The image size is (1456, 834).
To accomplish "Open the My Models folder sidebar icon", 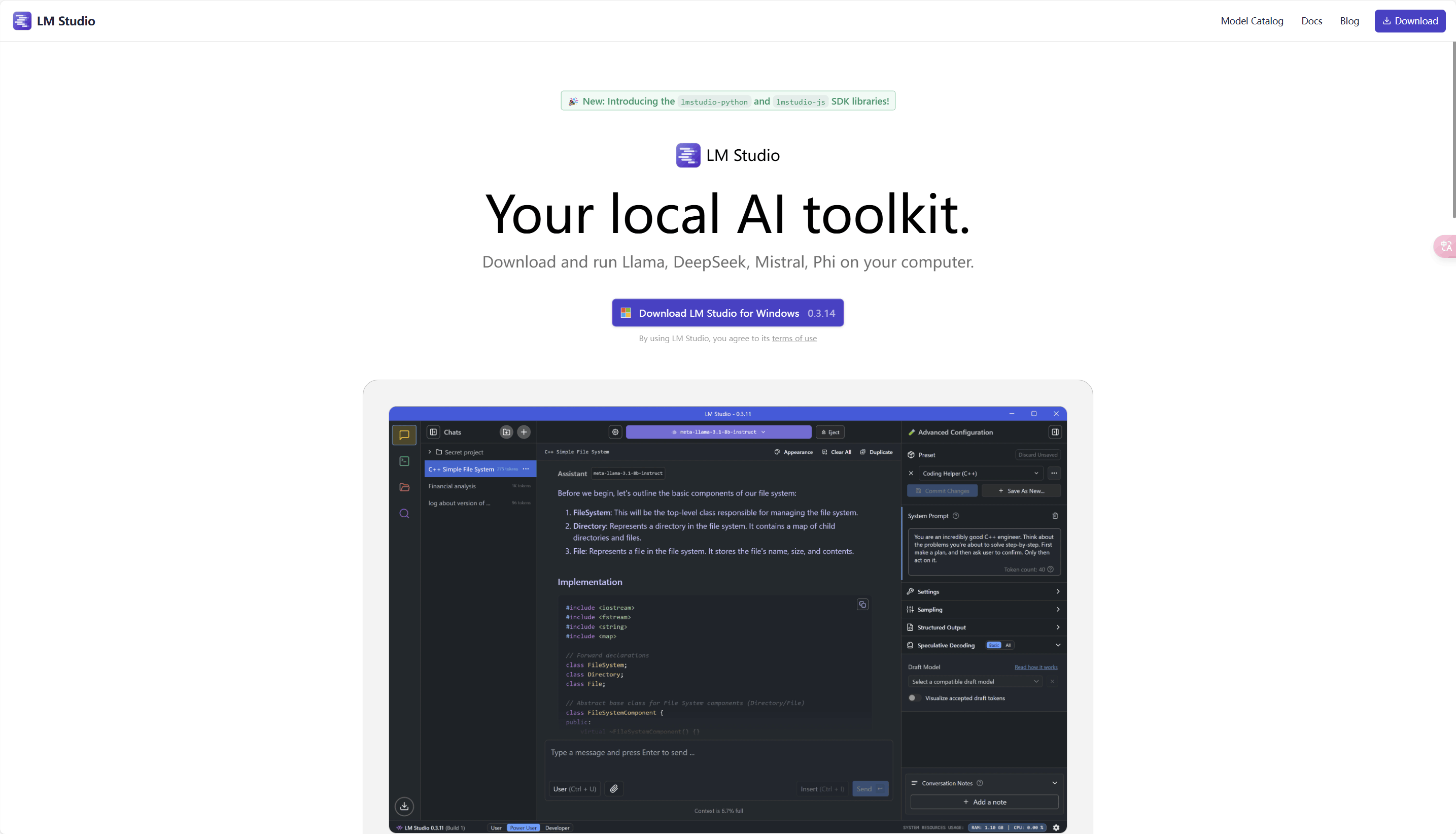I will 404,487.
